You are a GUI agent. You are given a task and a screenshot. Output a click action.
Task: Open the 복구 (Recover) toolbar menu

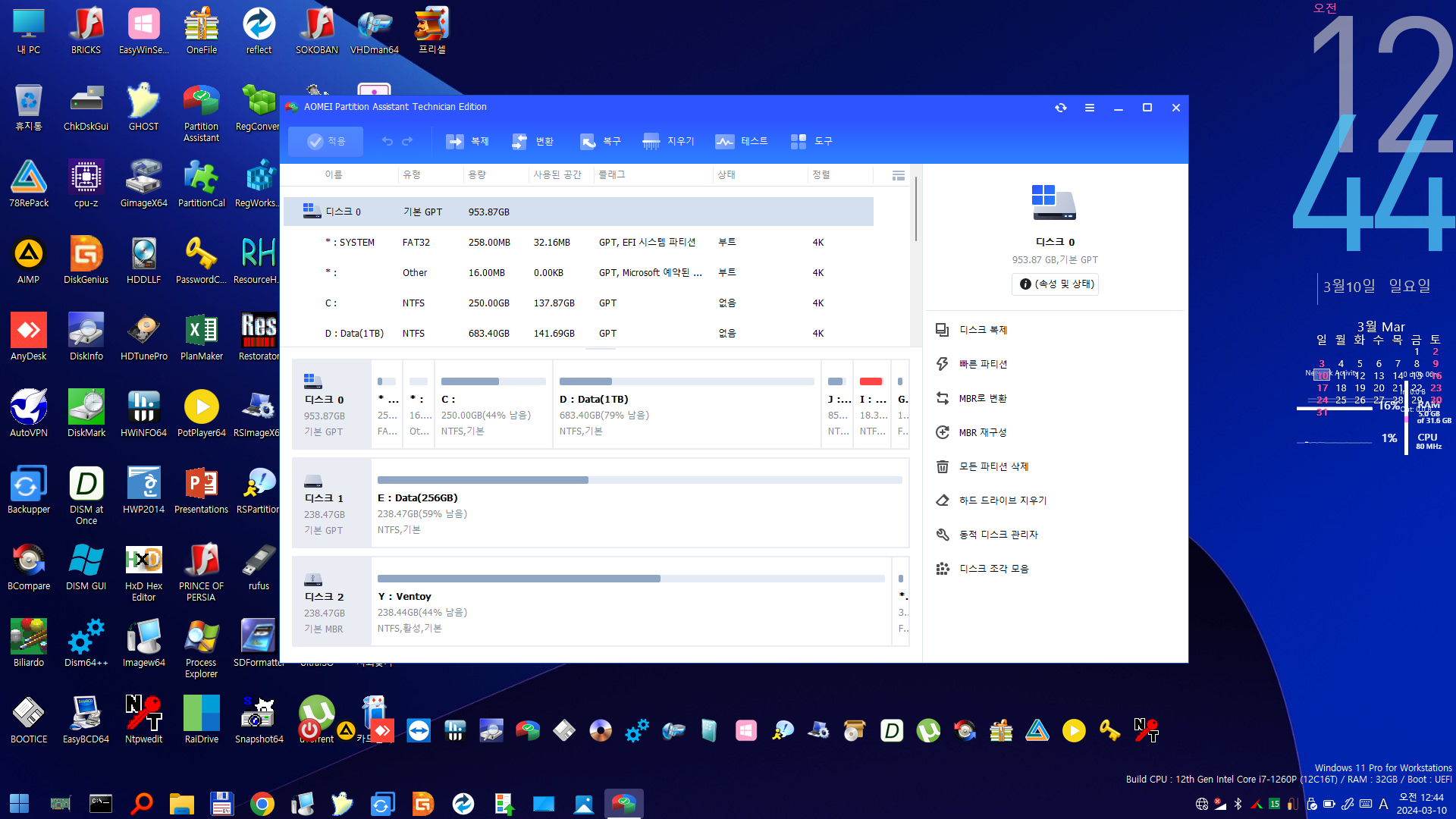pyautogui.click(x=601, y=141)
